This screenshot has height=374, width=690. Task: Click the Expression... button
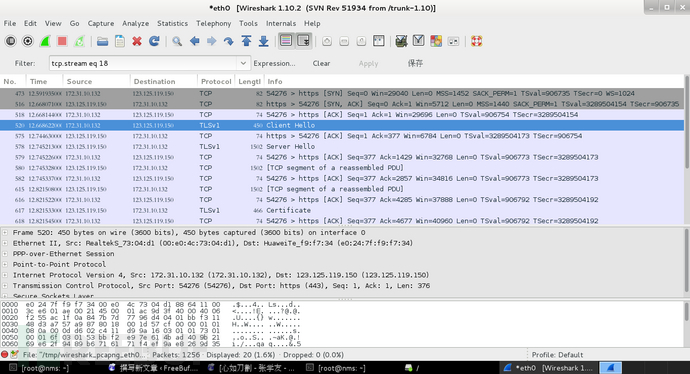pos(274,63)
